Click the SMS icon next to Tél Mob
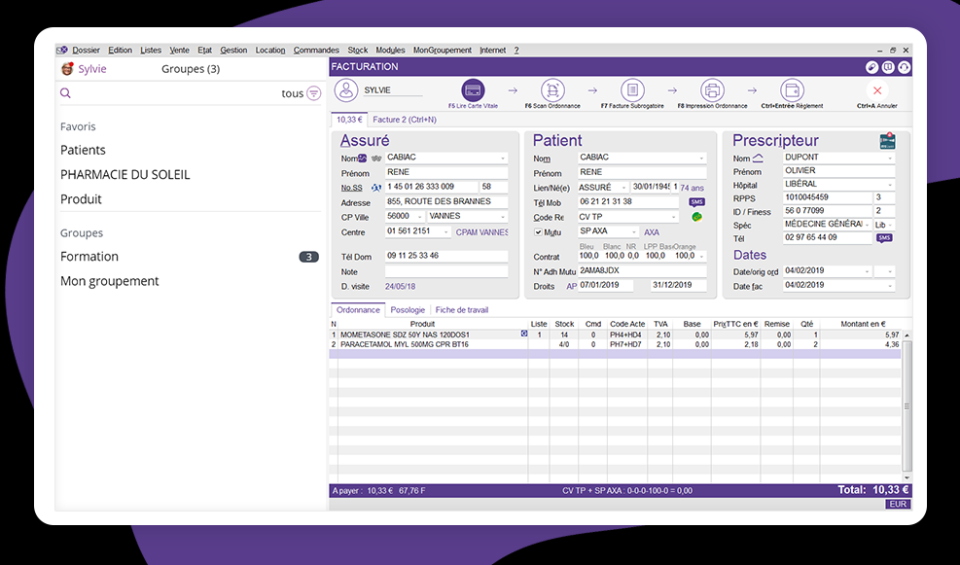The width and height of the screenshot is (960, 565). (697, 202)
